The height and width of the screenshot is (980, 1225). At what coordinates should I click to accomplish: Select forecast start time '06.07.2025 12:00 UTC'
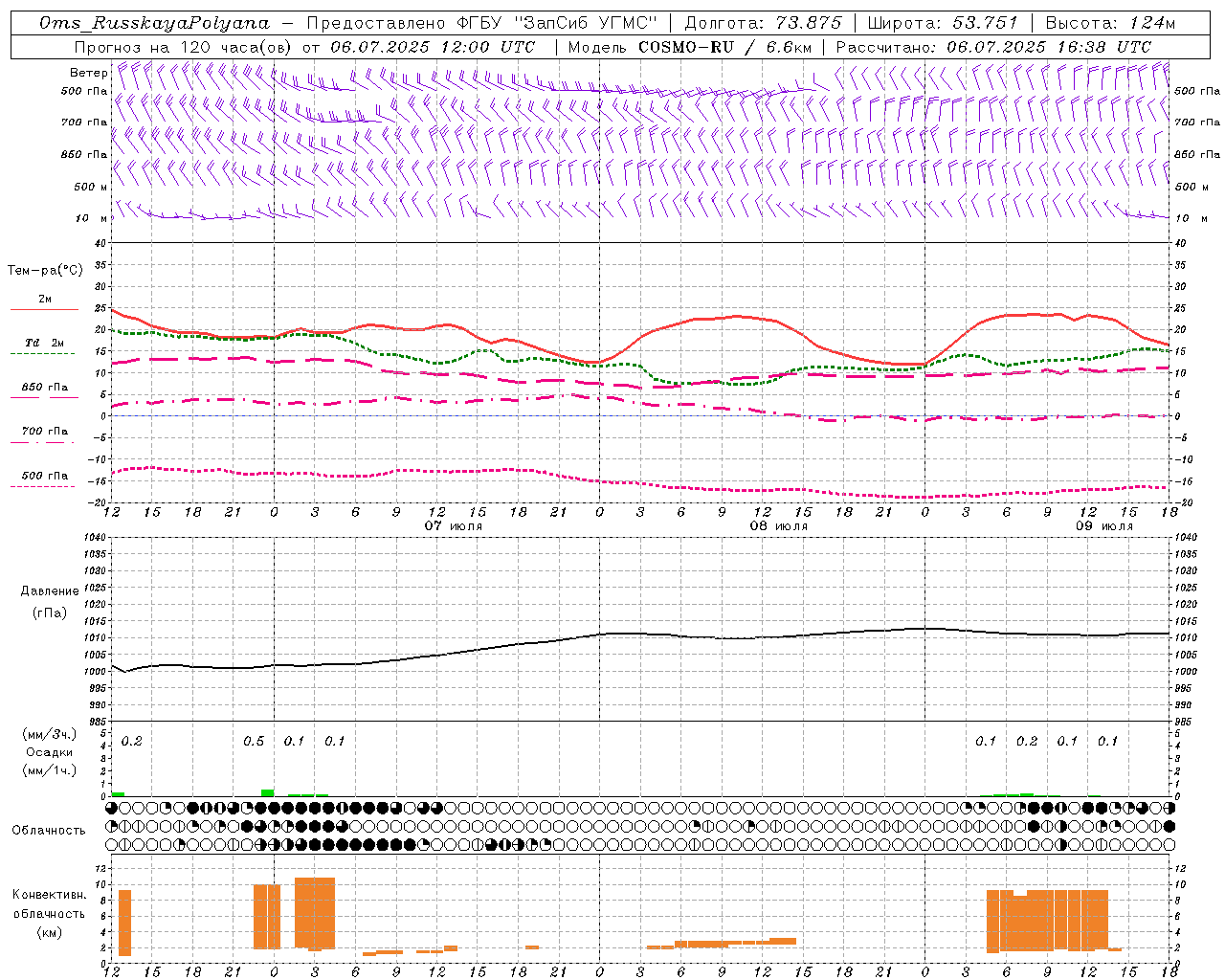pyautogui.click(x=433, y=47)
